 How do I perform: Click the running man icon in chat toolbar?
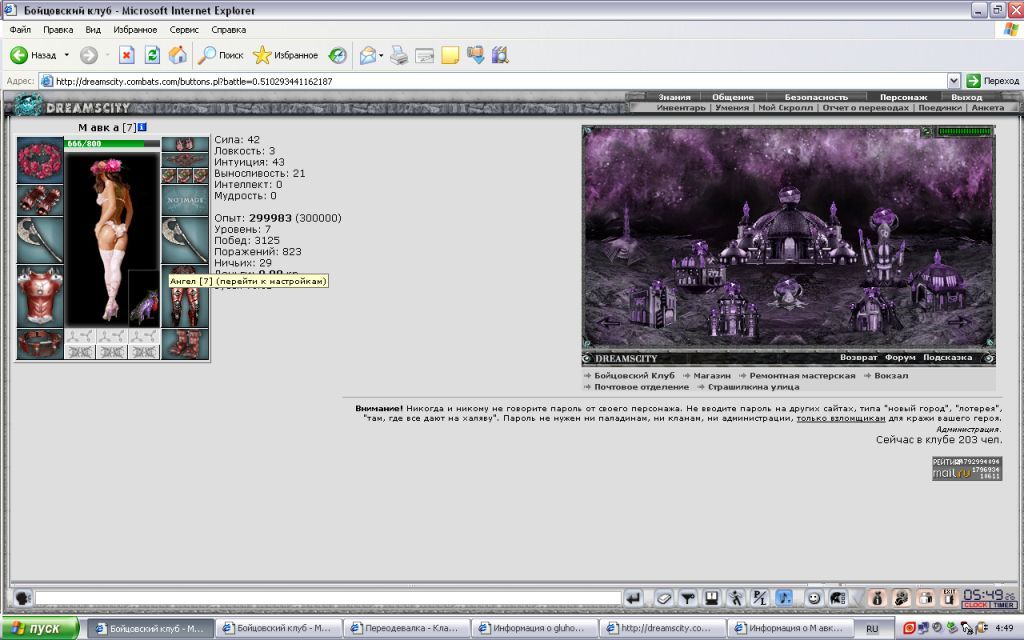pyautogui.click(x=736, y=598)
